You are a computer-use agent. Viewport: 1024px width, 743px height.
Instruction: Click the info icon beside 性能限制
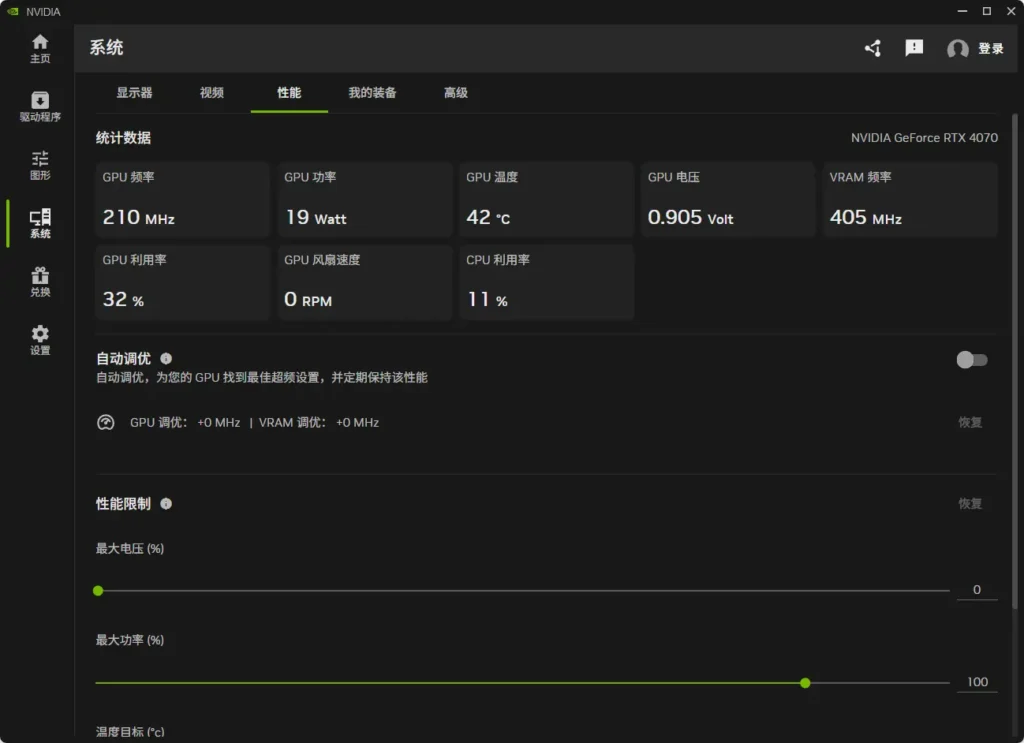pyautogui.click(x=166, y=504)
